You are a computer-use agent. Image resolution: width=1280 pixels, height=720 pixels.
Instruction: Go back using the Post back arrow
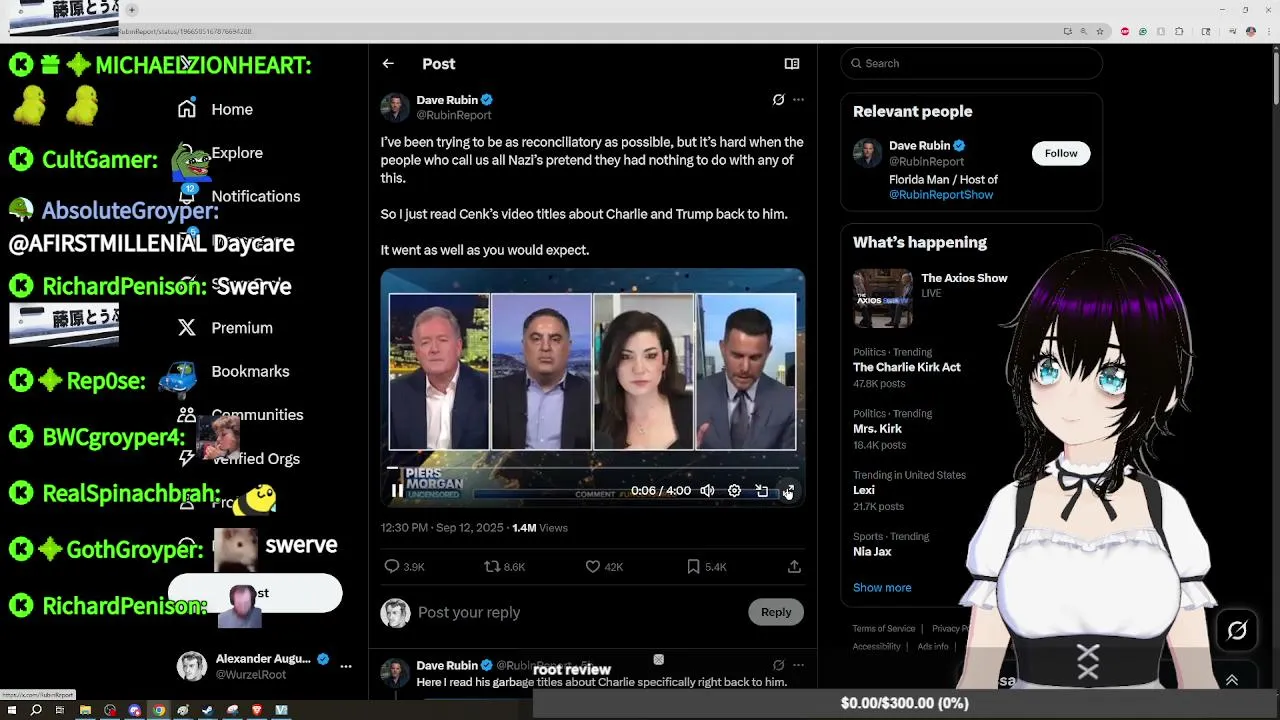388,64
